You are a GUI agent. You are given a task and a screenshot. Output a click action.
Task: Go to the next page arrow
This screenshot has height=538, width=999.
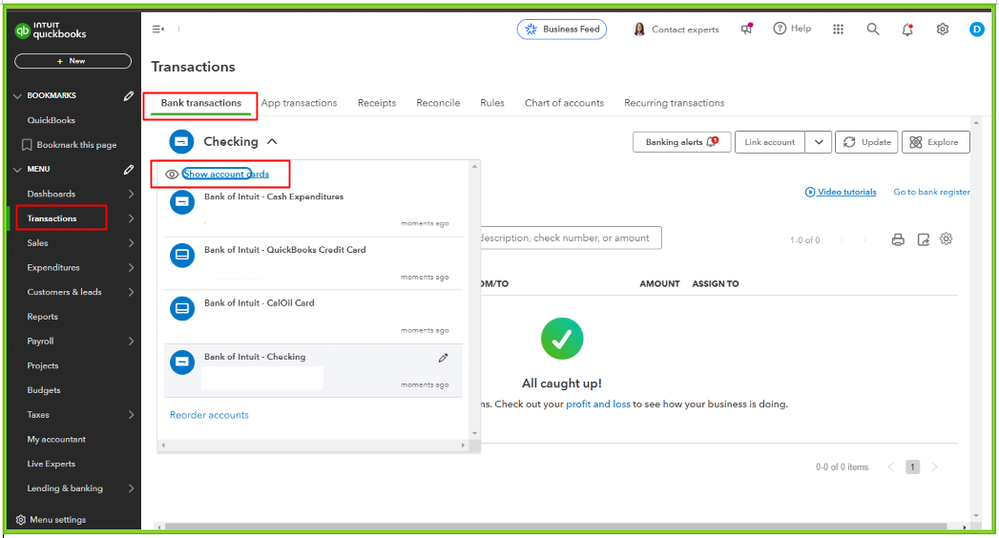pyautogui.click(x=934, y=467)
